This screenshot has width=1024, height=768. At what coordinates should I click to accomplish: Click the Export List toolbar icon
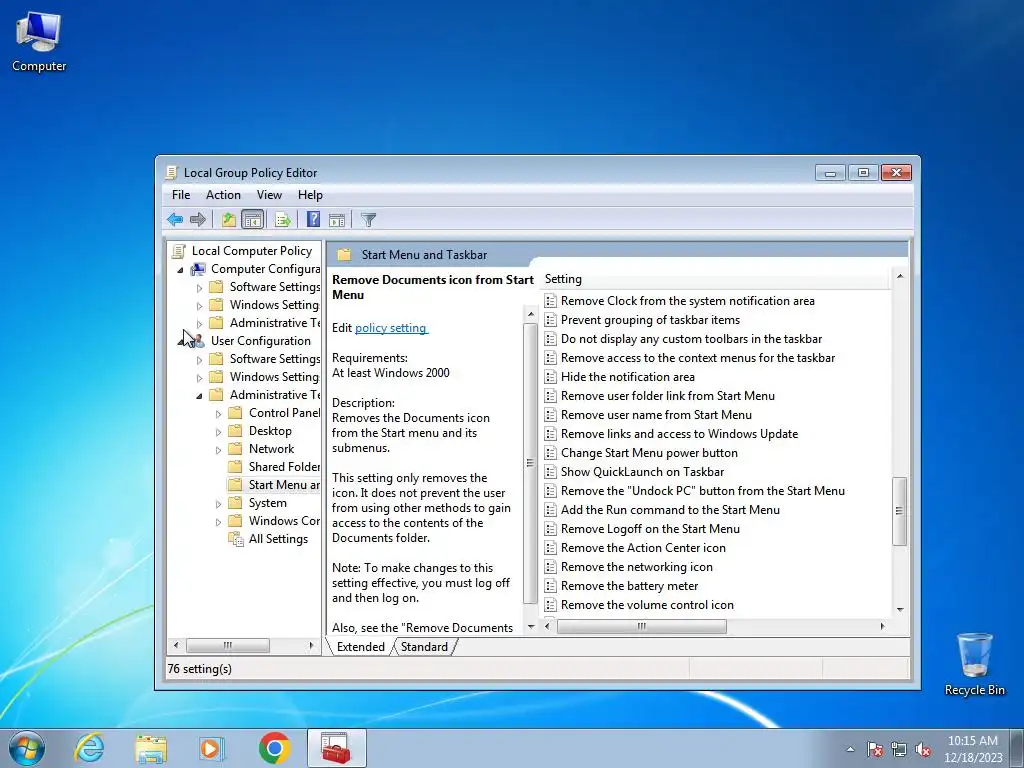tap(283, 219)
